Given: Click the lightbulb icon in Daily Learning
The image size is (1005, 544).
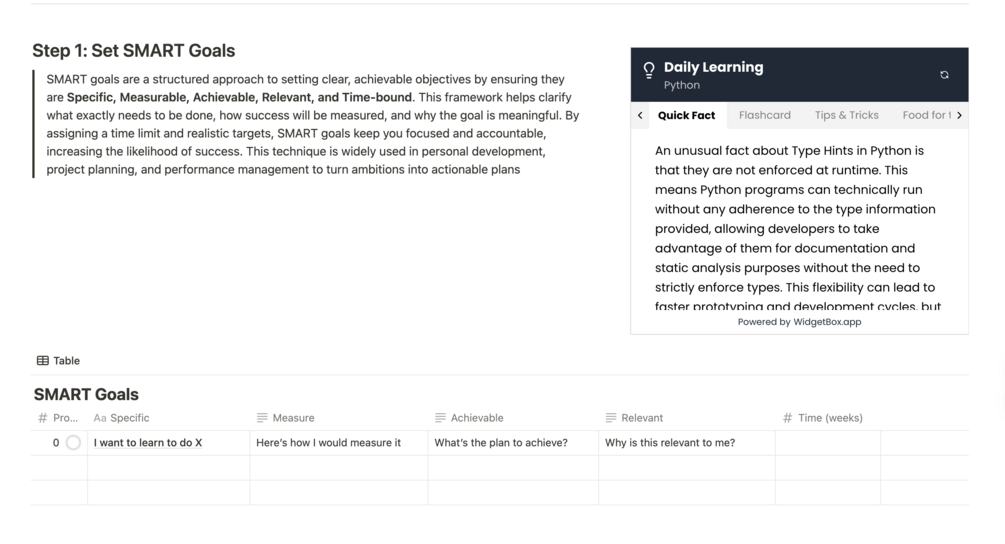Looking at the screenshot, I should pos(649,70).
